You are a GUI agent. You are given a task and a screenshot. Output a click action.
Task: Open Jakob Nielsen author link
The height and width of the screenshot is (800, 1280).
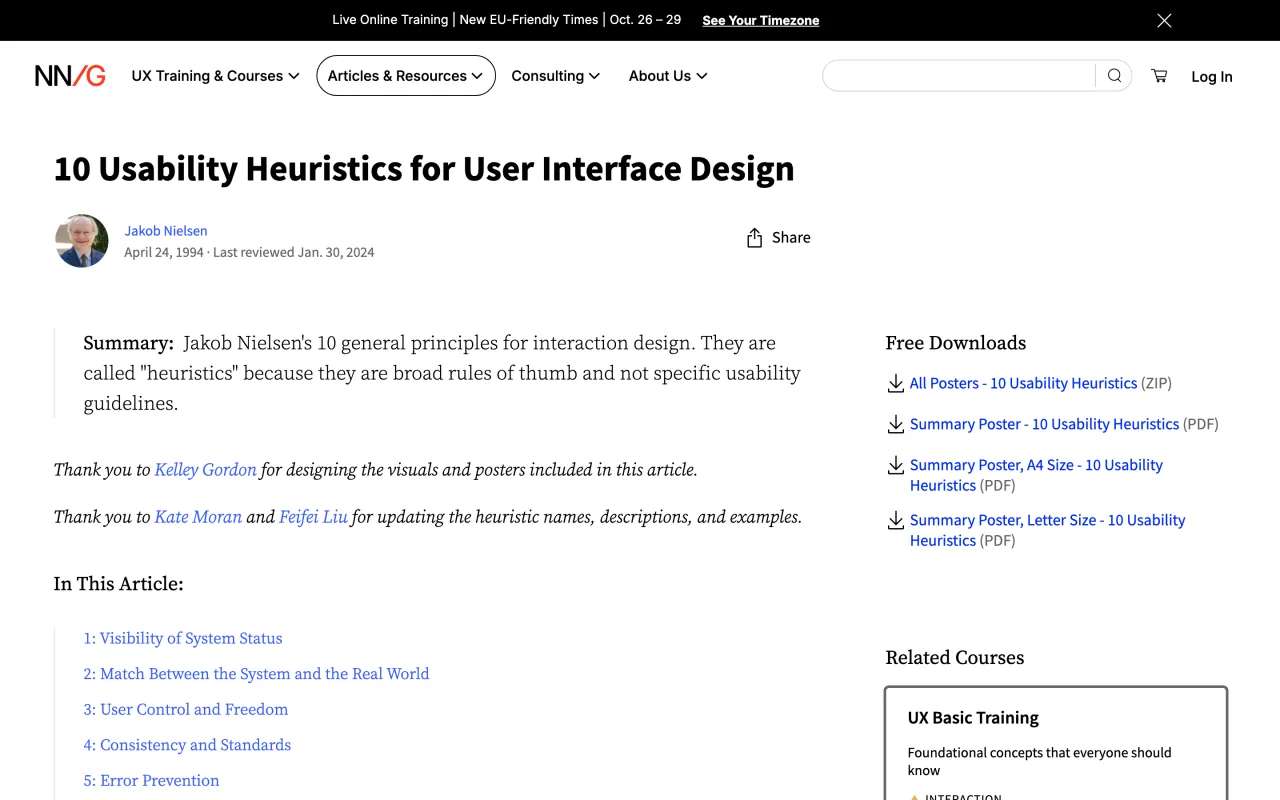coord(166,231)
